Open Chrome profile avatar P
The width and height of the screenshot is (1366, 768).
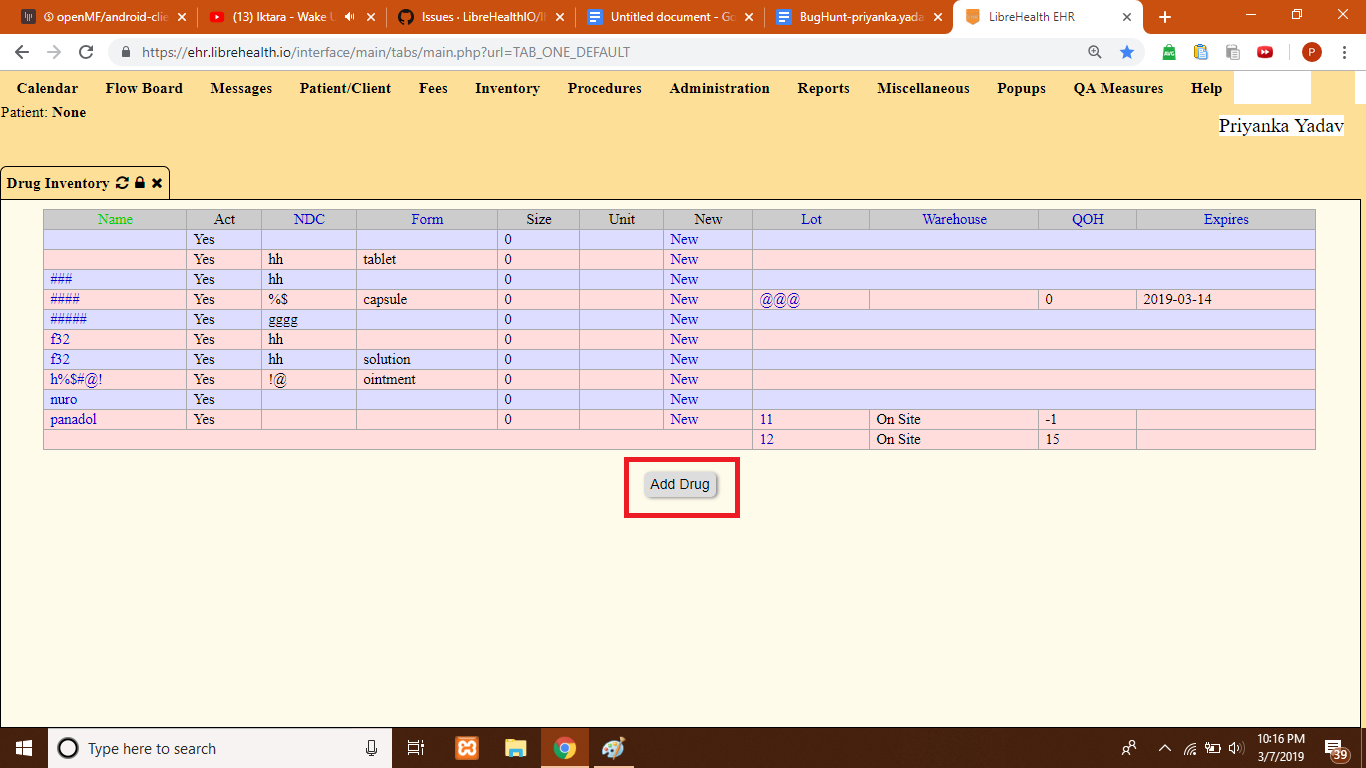click(1312, 52)
